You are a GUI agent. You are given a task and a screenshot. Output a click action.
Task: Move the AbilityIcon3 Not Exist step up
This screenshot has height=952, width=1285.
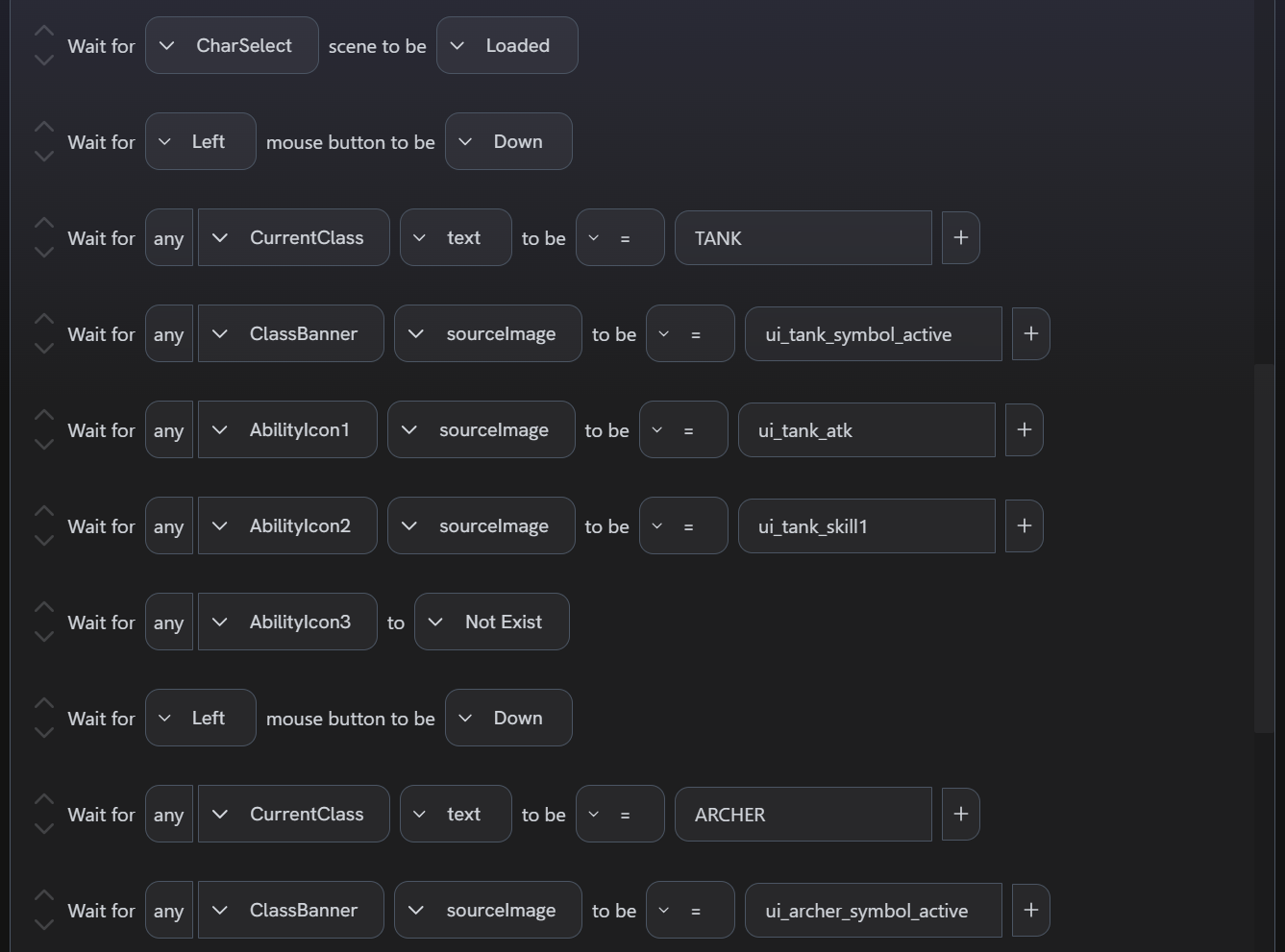coord(43,607)
